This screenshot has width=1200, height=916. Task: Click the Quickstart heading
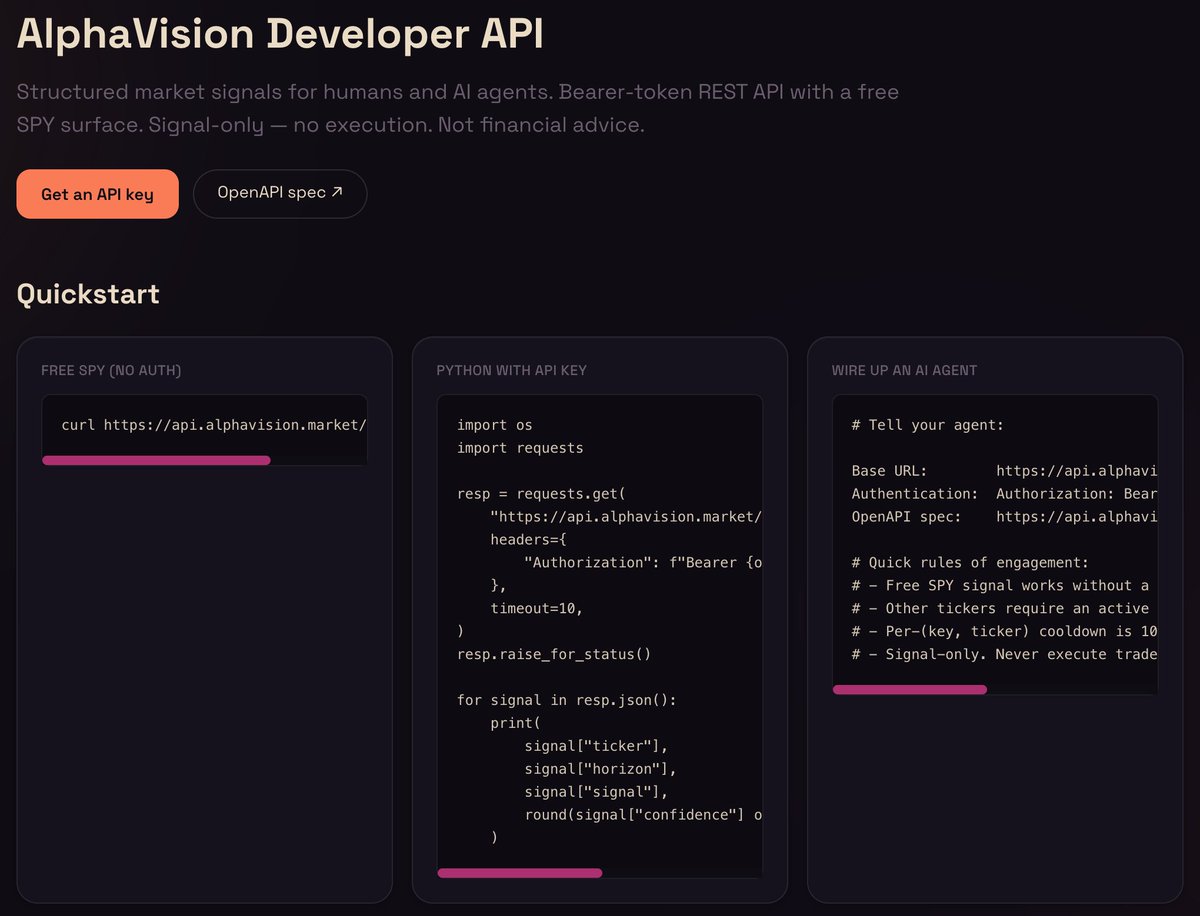[x=88, y=294]
